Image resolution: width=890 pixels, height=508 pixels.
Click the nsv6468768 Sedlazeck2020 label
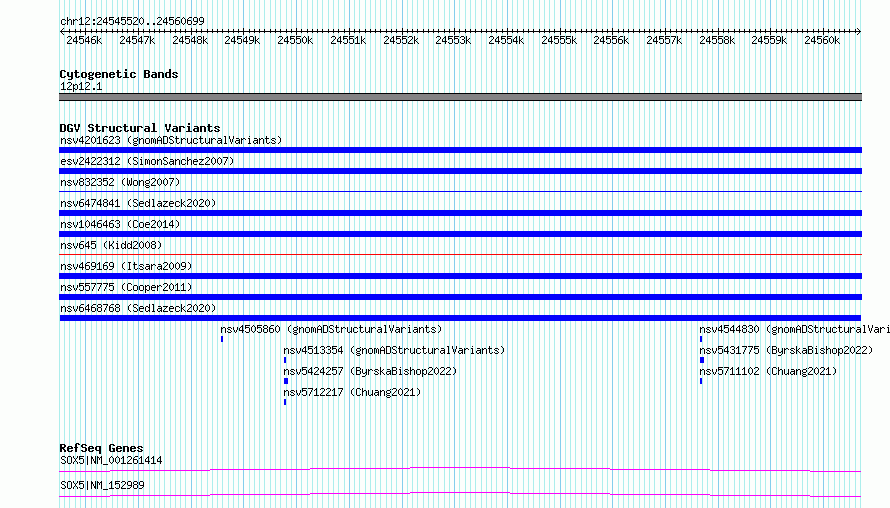coord(138,308)
